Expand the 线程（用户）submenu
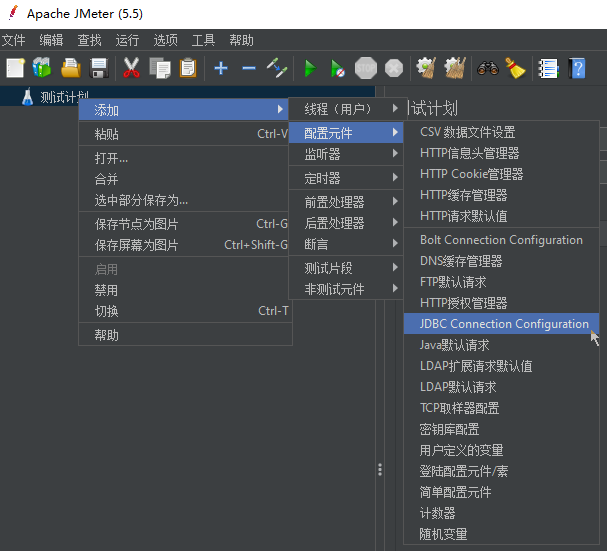This screenshot has height=551, width=607. (346, 109)
